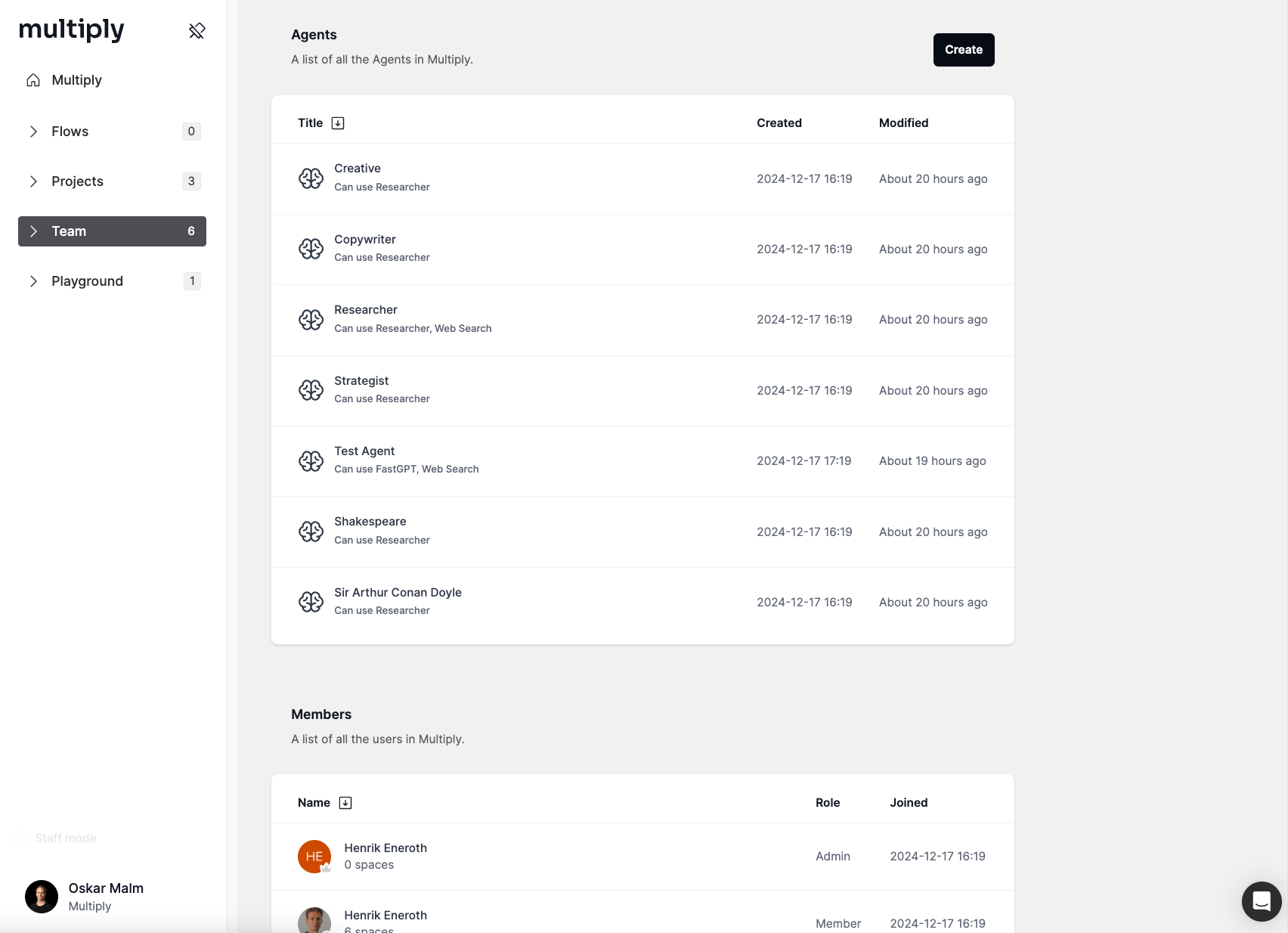The image size is (1288, 933).
Task: Click the brain icon beside Creative agent
Action: click(x=311, y=178)
